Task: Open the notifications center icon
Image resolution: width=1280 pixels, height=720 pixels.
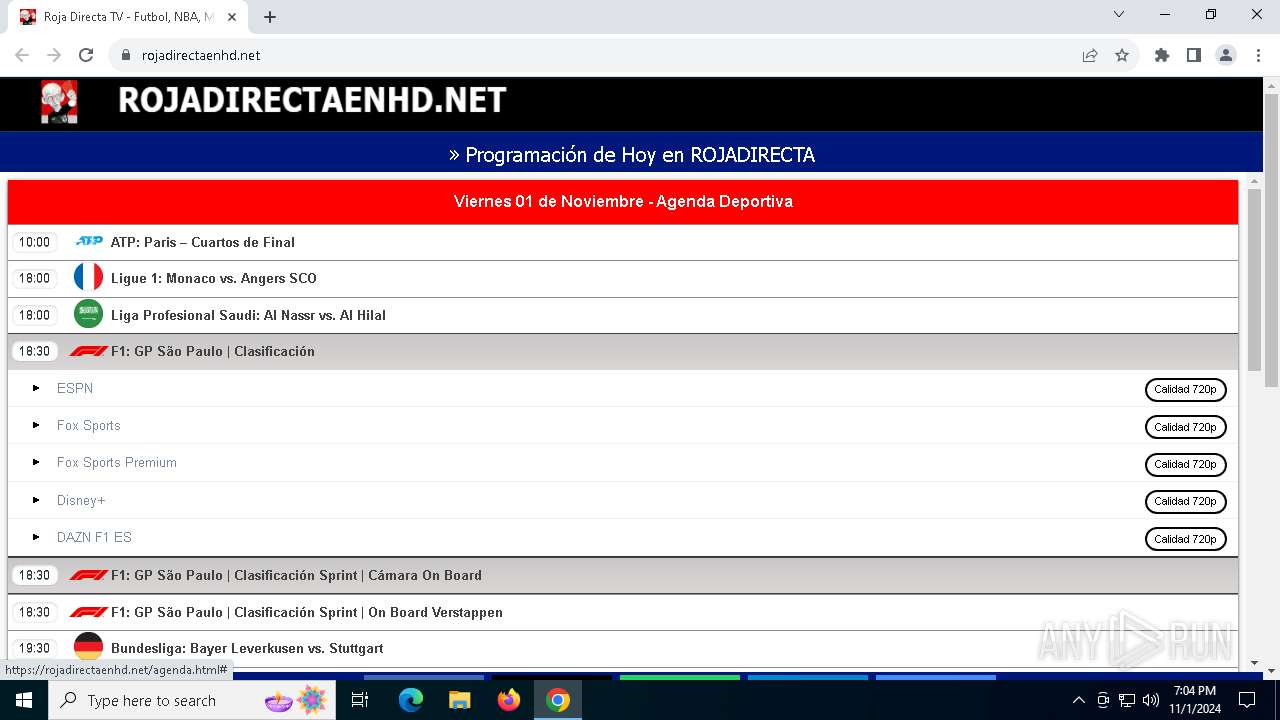Action: [x=1247, y=700]
